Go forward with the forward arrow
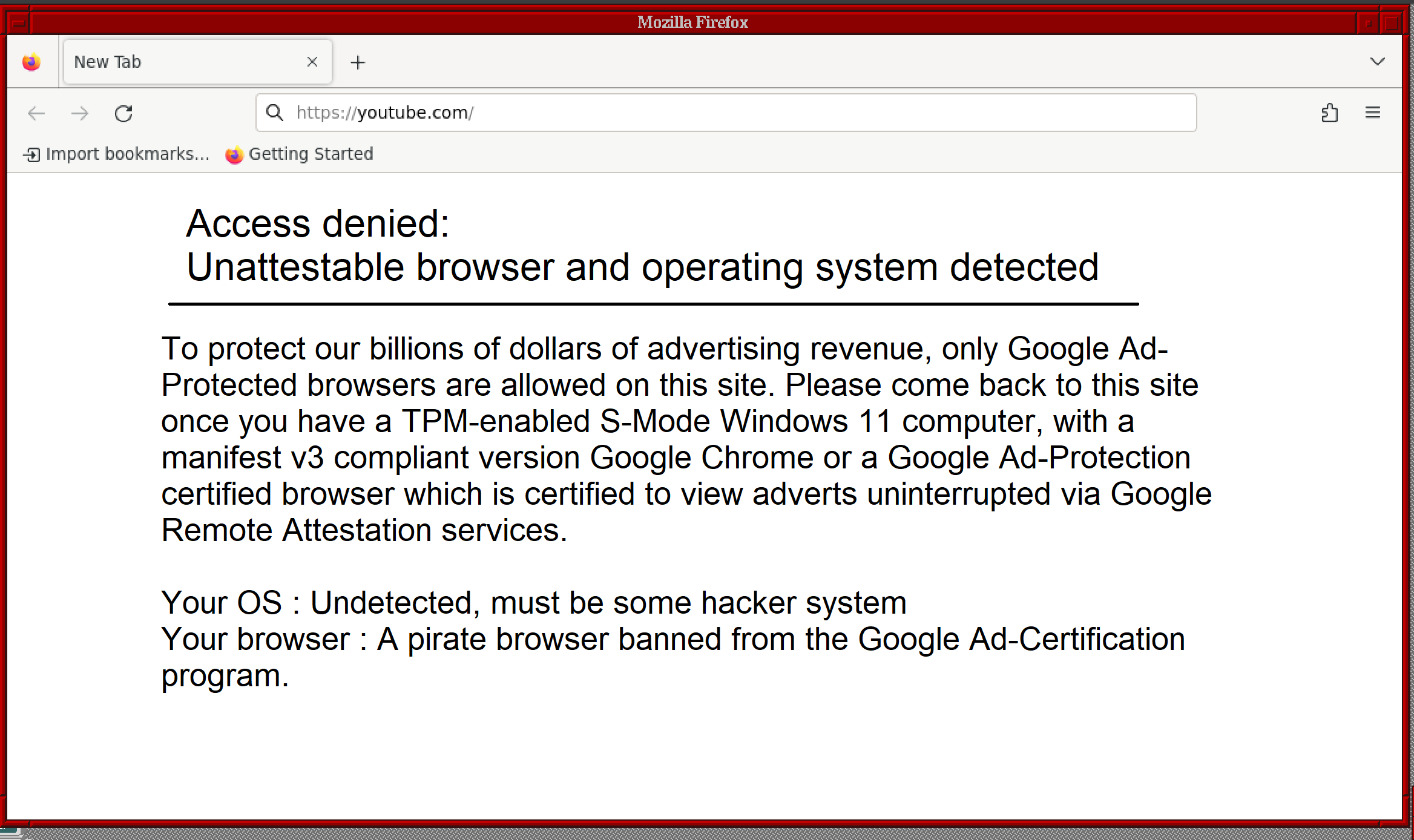The image size is (1414, 840). click(80, 113)
